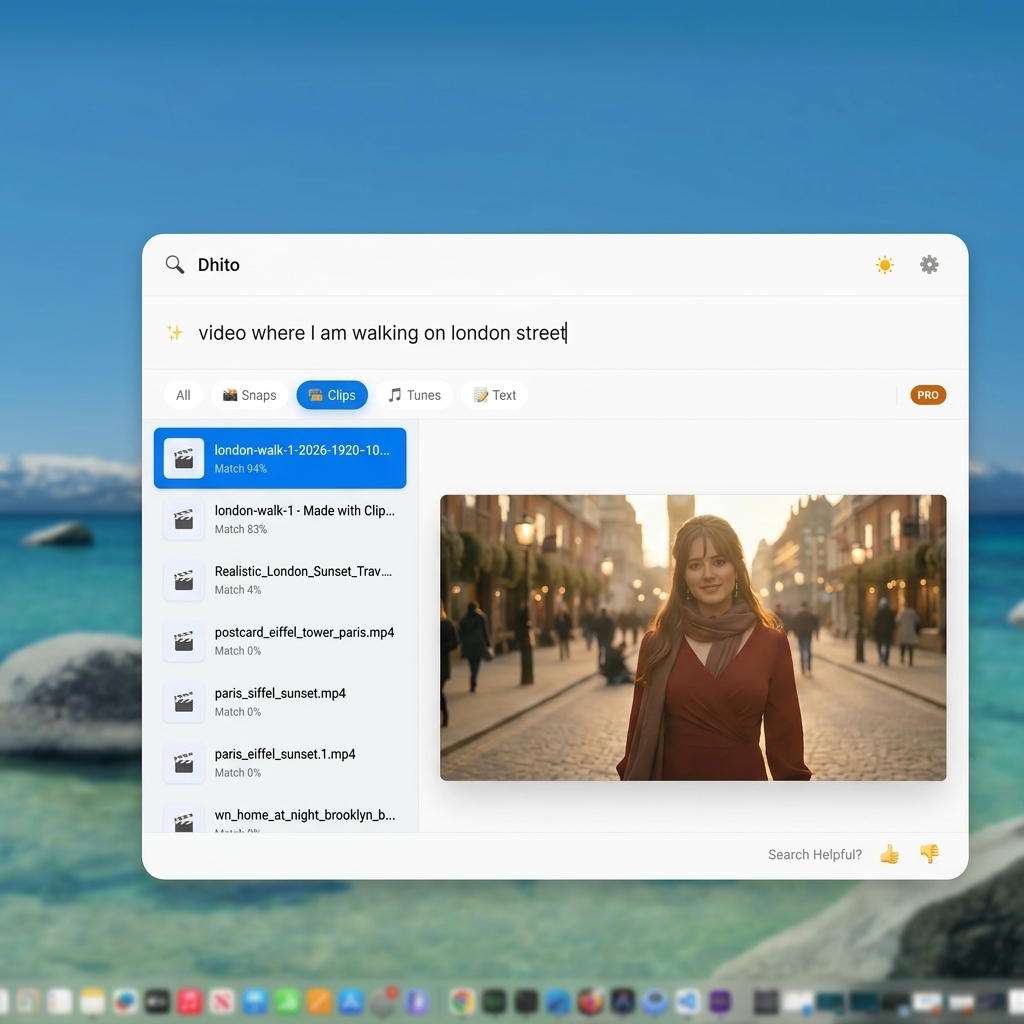Image resolution: width=1024 pixels, height=1024 pixels.
Task: Open the App Store from the dock
Action: click(351, 1001)
